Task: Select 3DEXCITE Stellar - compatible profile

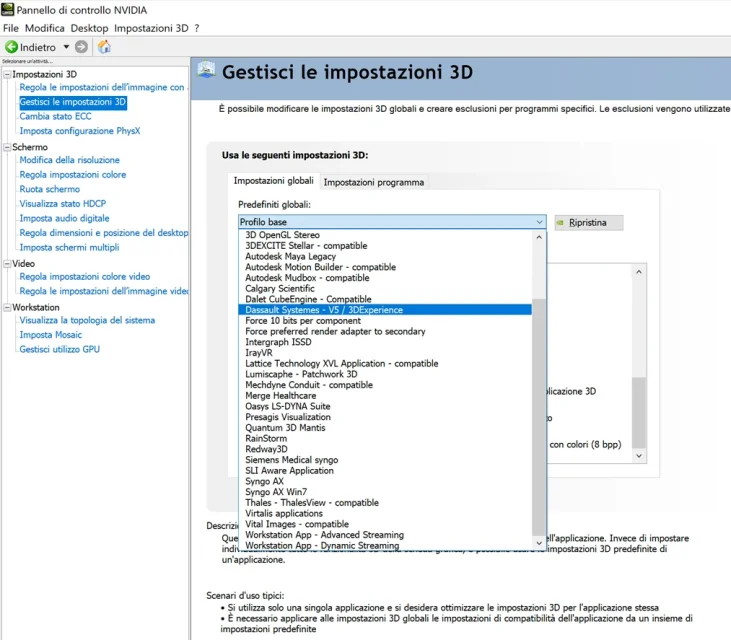Action: [x=385, y=246]
